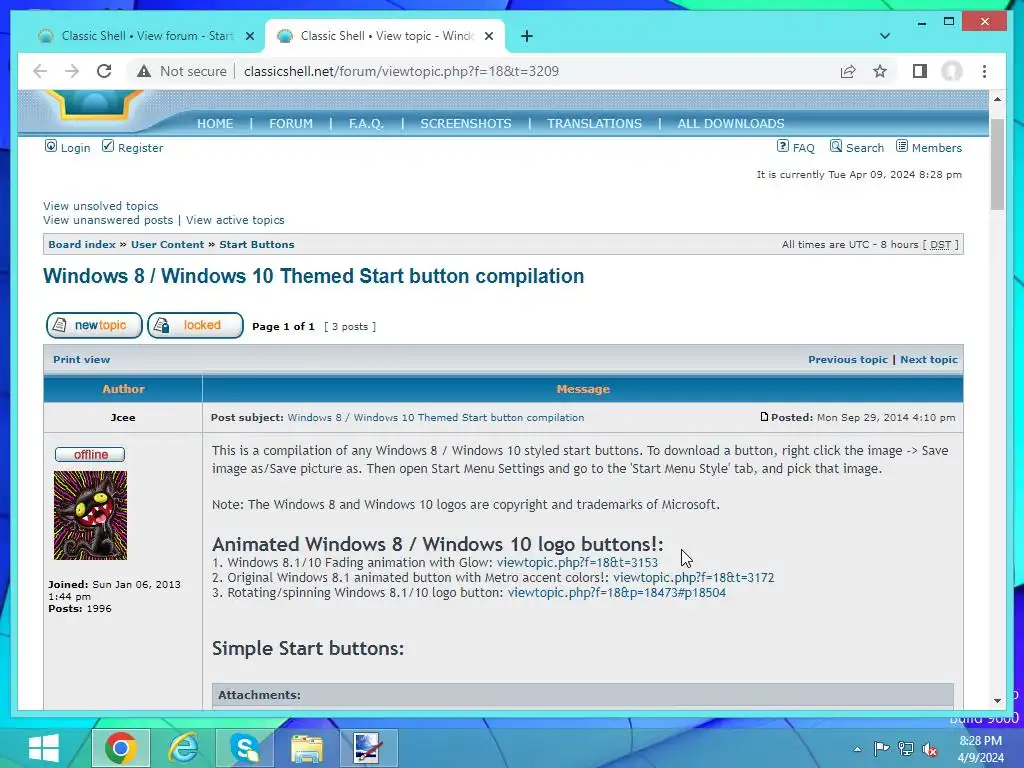Bookmark this page with the star icon
Viewport: 1024px width, 768px height.
[x=880, y=71]
